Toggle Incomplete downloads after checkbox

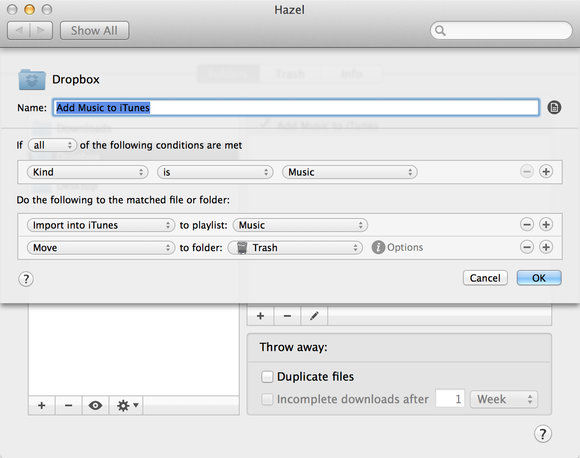(267, 399)
